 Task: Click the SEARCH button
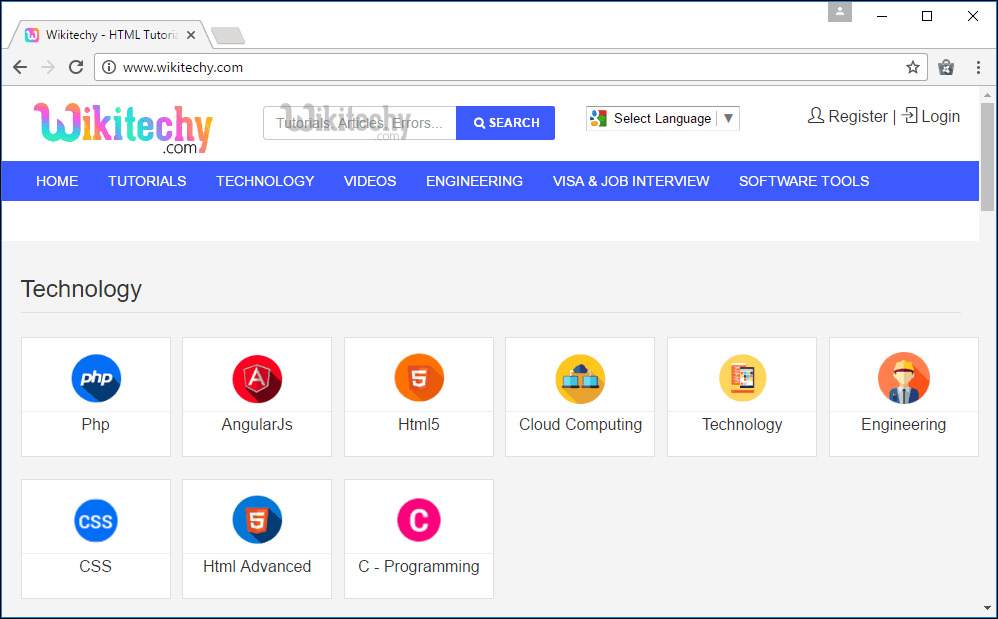[x=505, y=122]
